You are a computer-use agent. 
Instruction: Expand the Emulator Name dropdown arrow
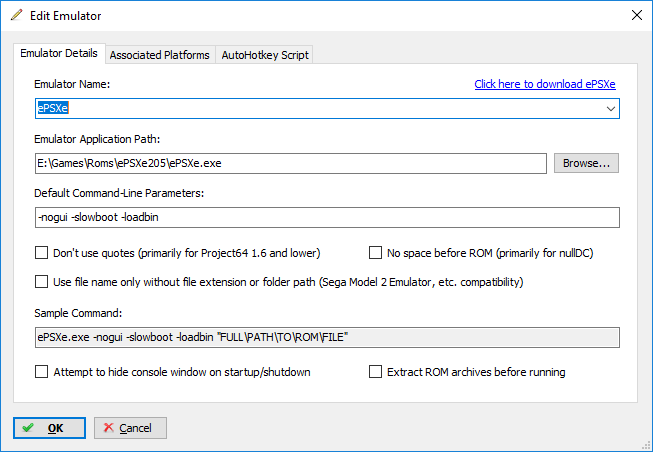point(611,109)
